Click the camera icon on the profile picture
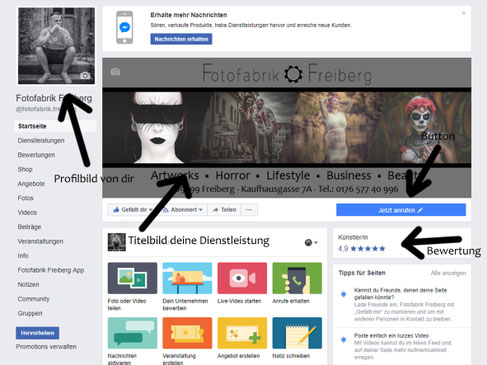Screen dimensions: 487x365 pos(85,76)
